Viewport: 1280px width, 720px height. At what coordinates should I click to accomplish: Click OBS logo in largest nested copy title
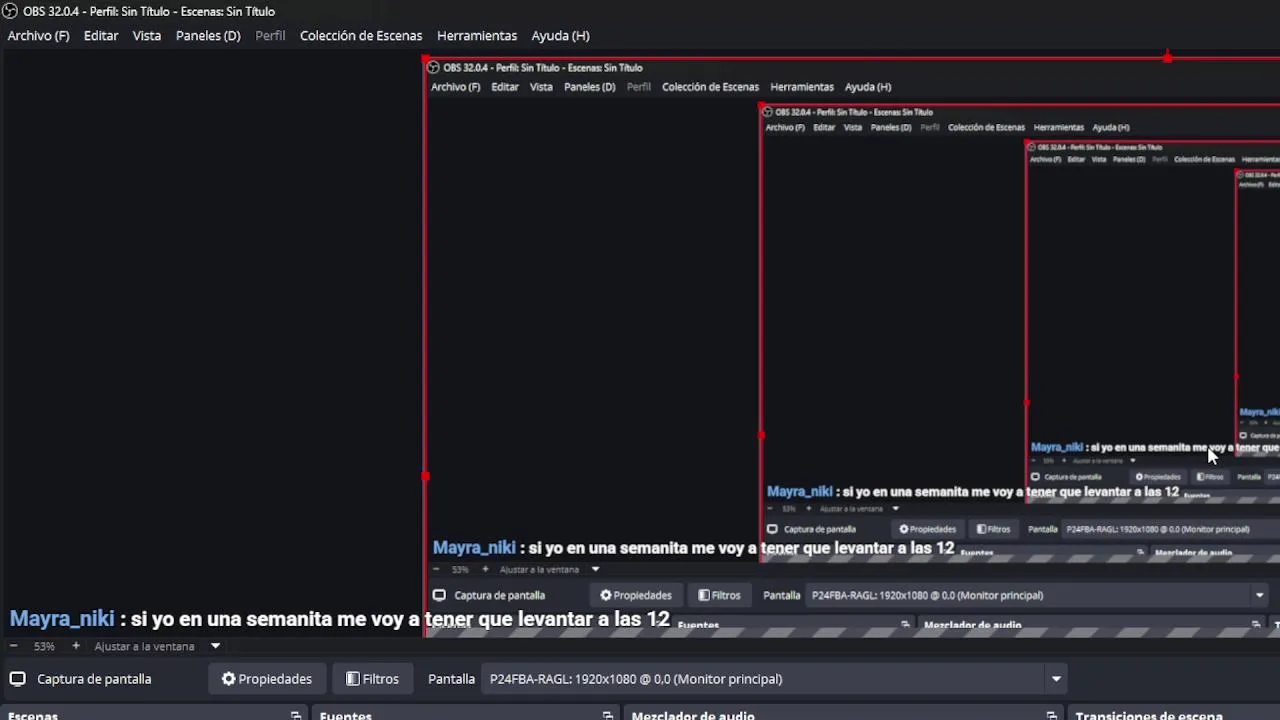(433, 67)
